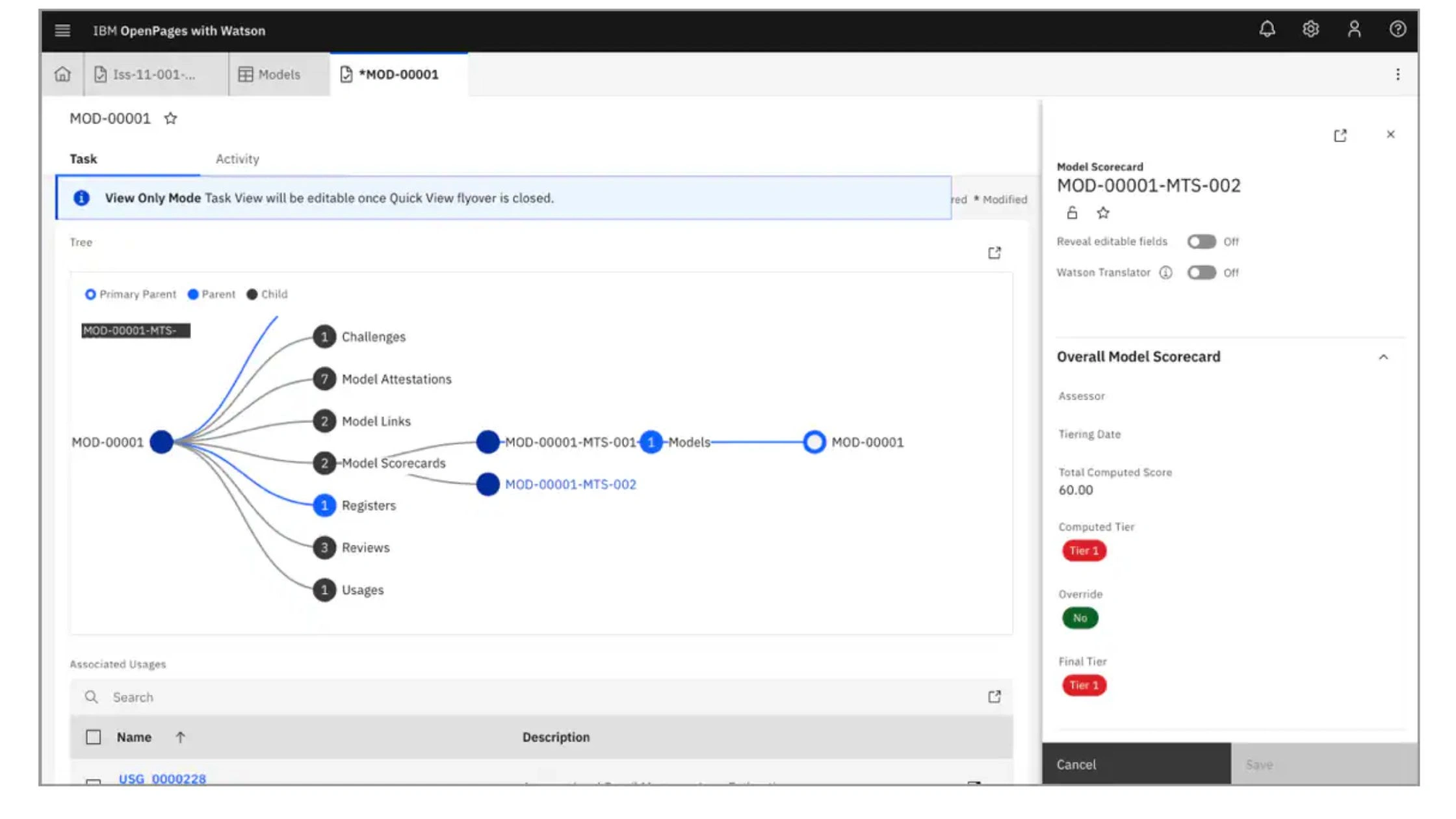Click the lock icon under scorecard title
The width and height of the screenshot is (1456, 819).
pyautogui.click(x=1072, y=213)
